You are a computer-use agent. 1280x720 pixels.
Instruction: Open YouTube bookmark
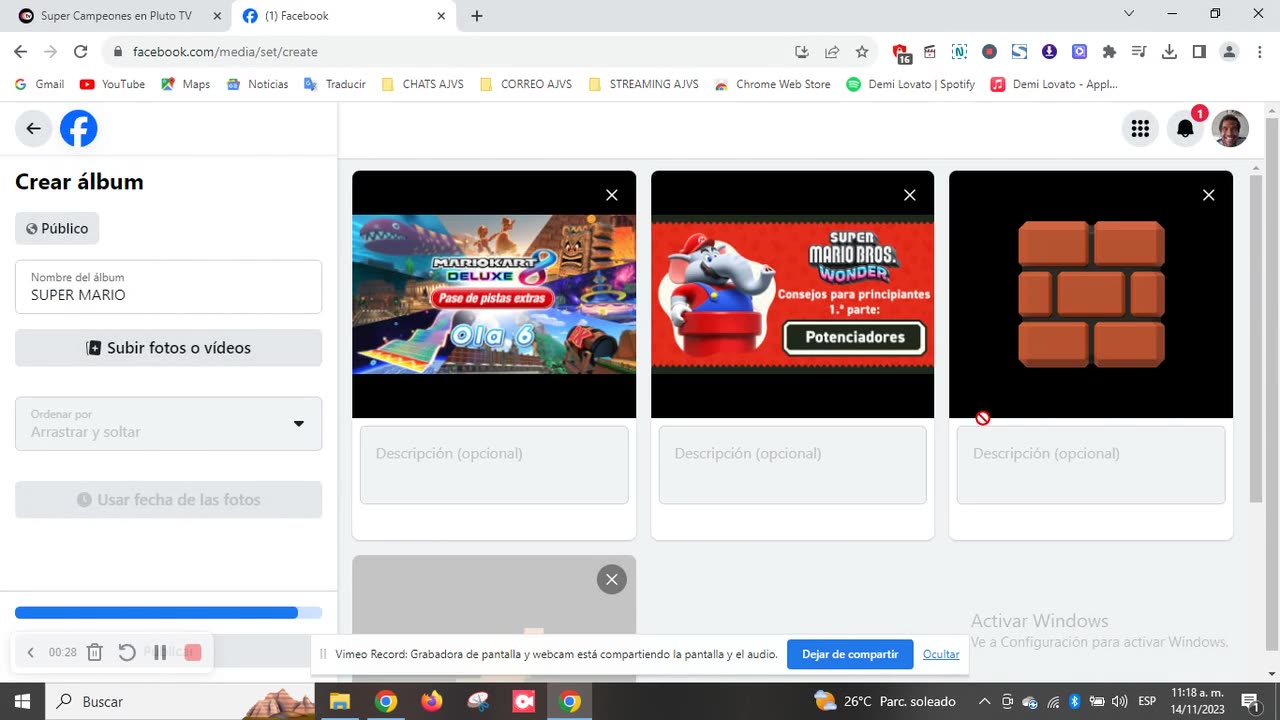pos(112,84)
